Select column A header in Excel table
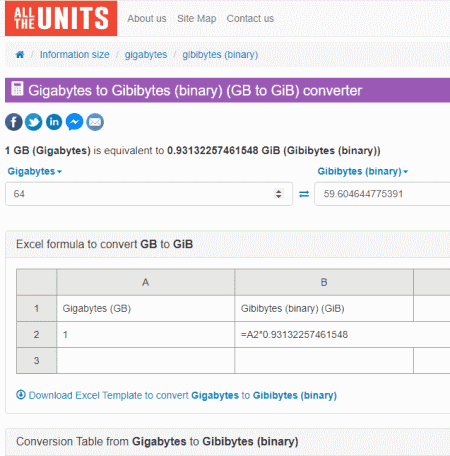This screenshot has width=450, height=456. coord(146,282)
